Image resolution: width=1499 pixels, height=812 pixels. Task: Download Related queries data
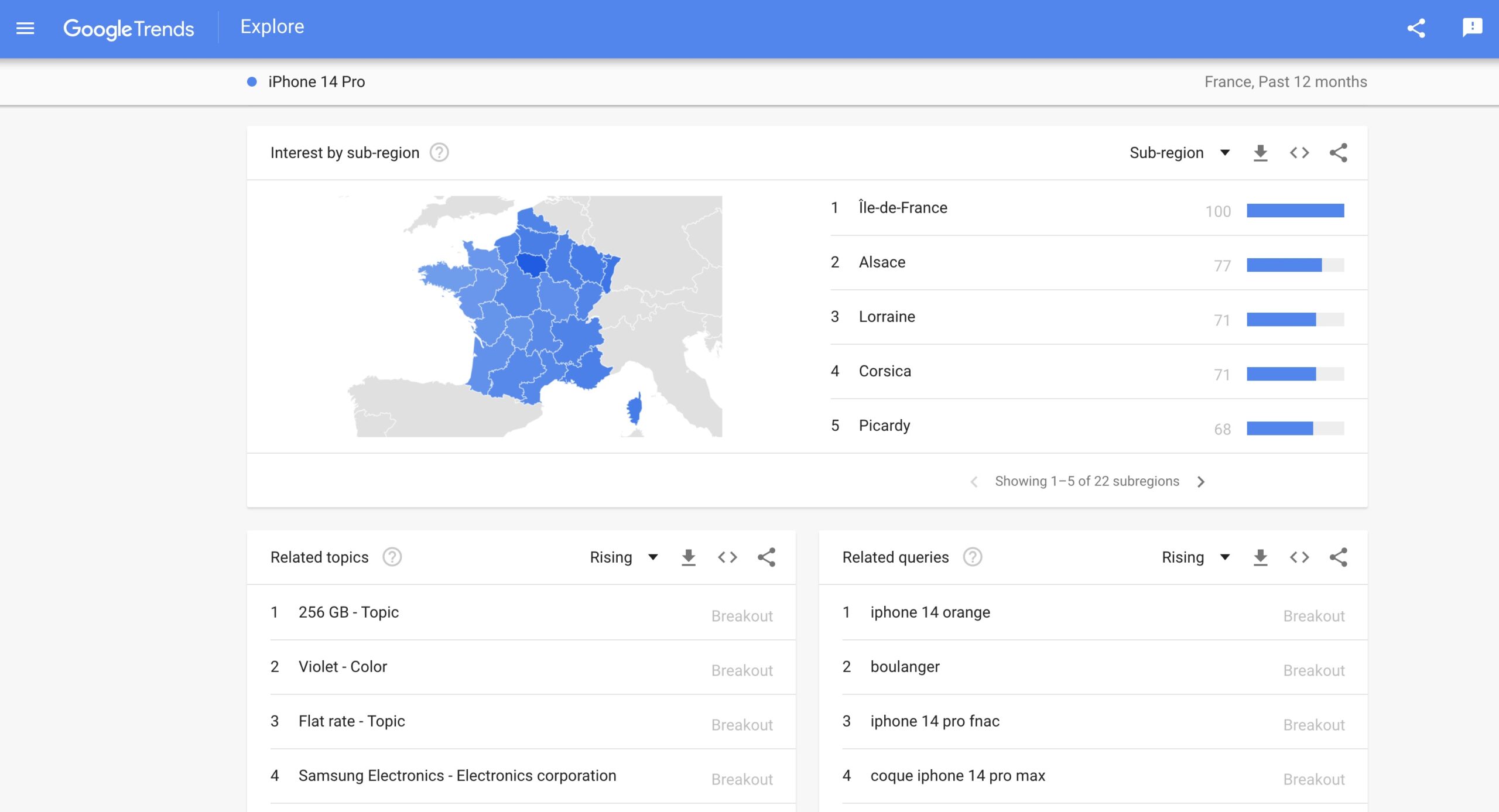[x=1261, y=557]
